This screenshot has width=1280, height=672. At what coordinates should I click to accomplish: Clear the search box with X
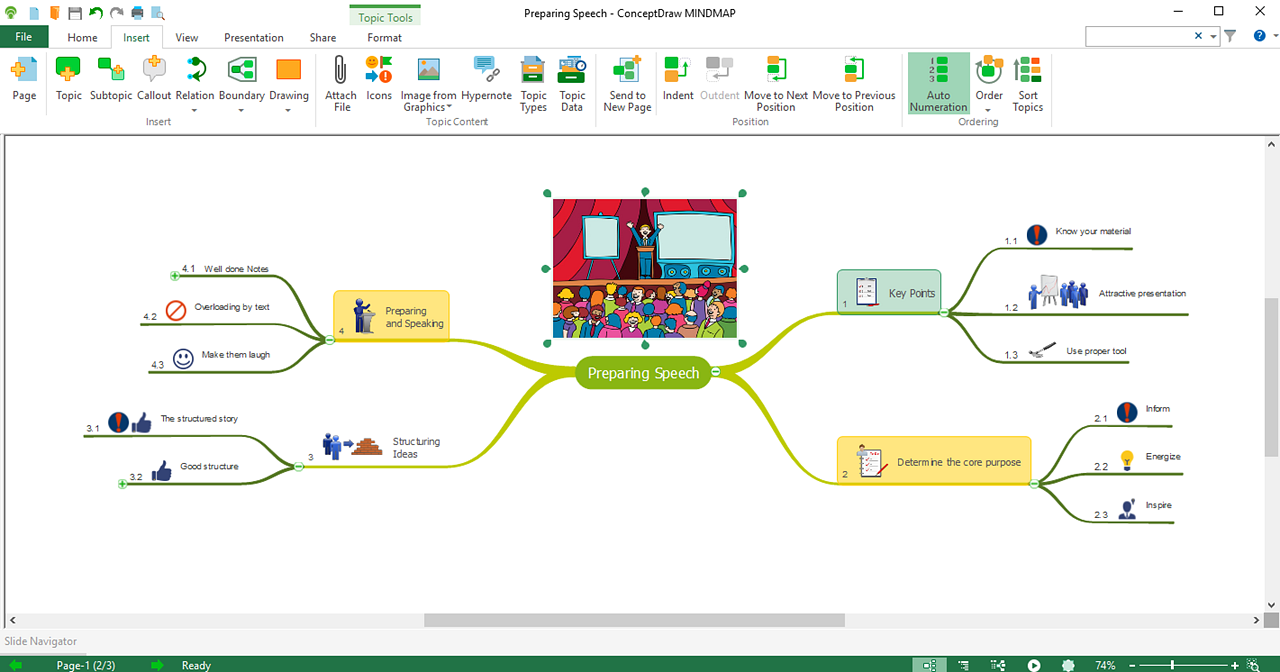click(1198, 36)
